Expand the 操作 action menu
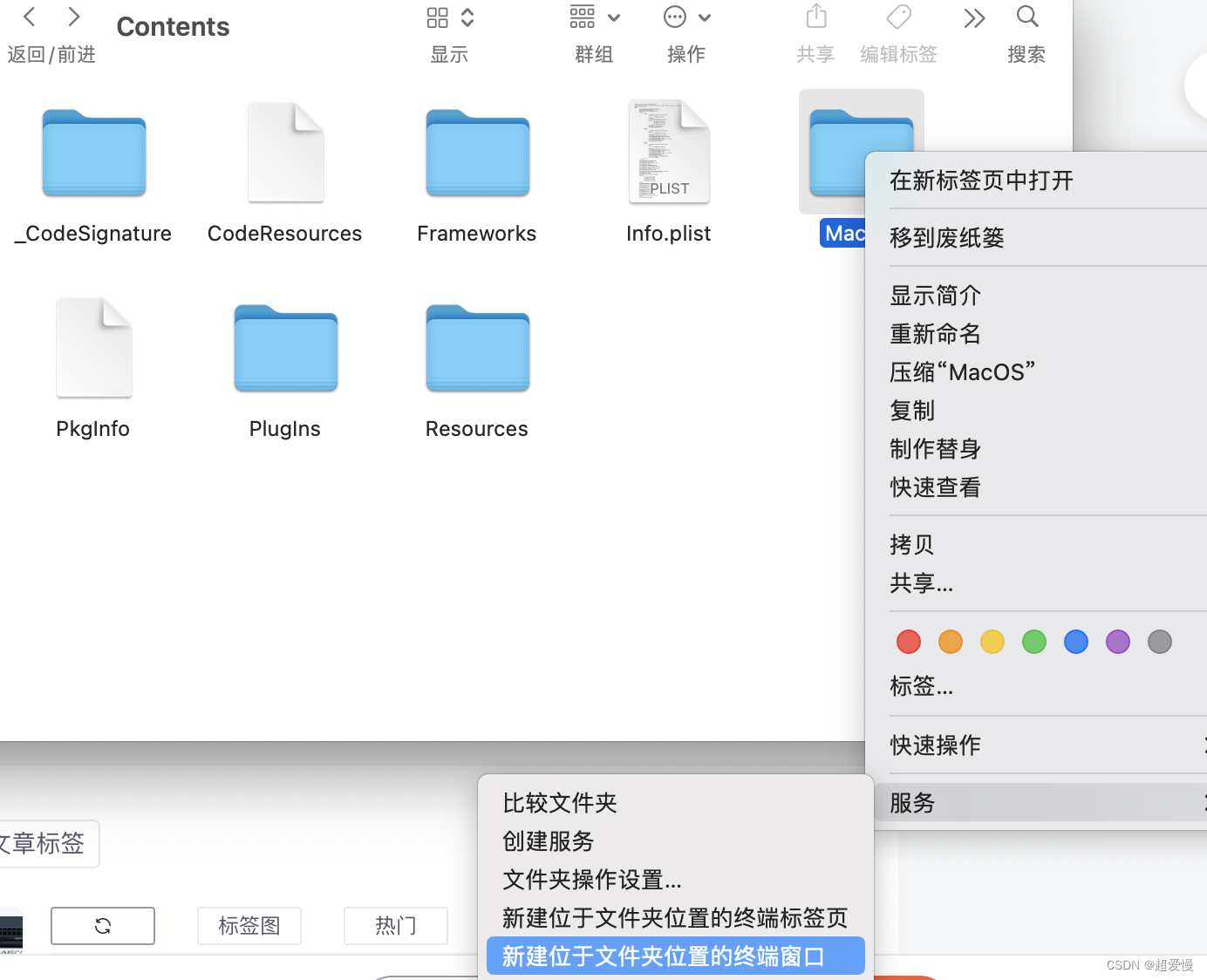This screenshot has height=980, width=1207. (x=686, y=17)
